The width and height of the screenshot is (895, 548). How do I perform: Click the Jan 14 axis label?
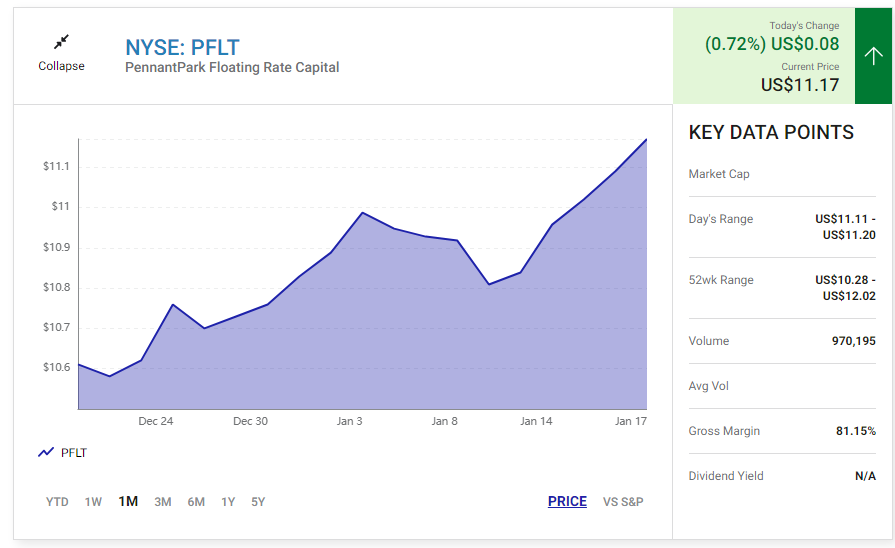536,421
